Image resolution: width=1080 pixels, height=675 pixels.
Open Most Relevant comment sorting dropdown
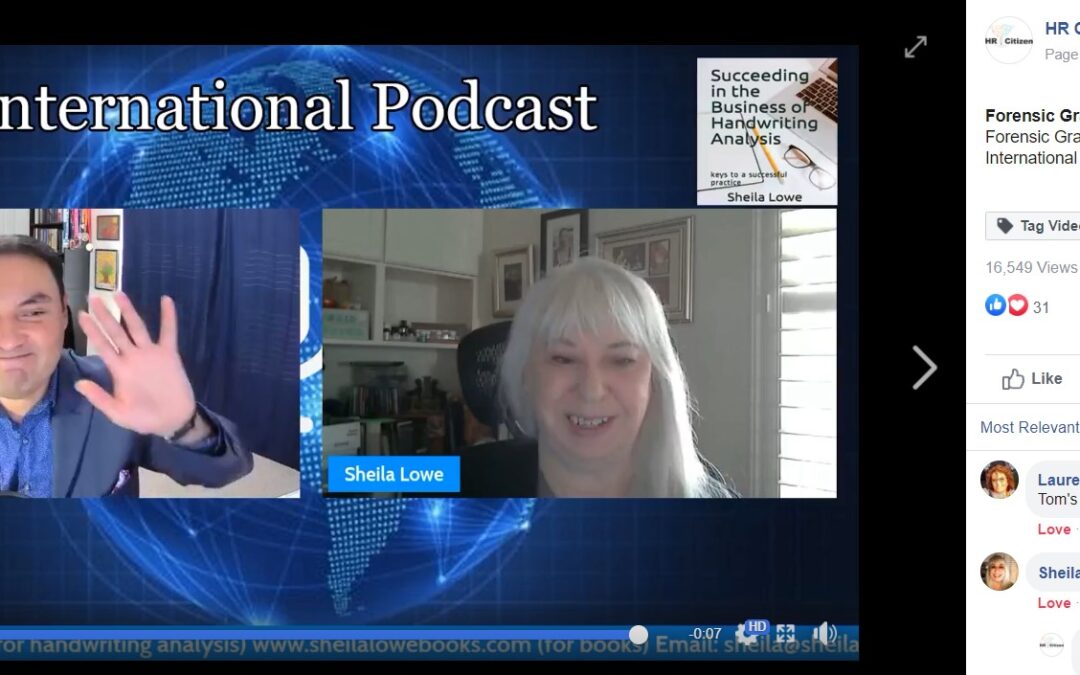tap(1029, 427)
